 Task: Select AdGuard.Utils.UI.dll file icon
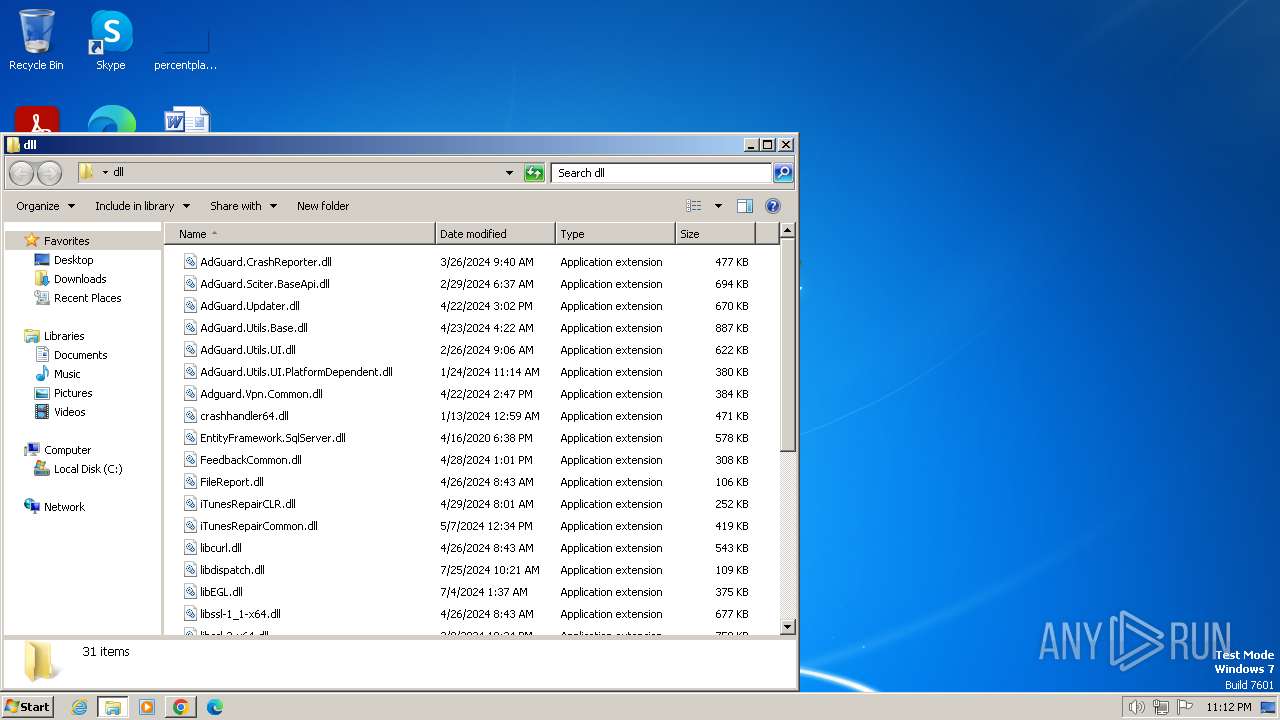[x=191, y=350]
